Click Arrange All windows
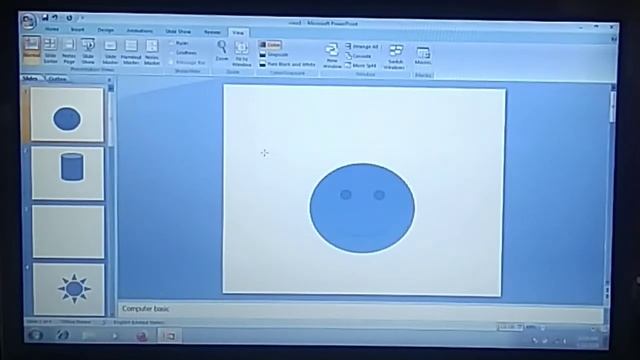The width and height of the screenshot is (640, 360). click(362, 47)
